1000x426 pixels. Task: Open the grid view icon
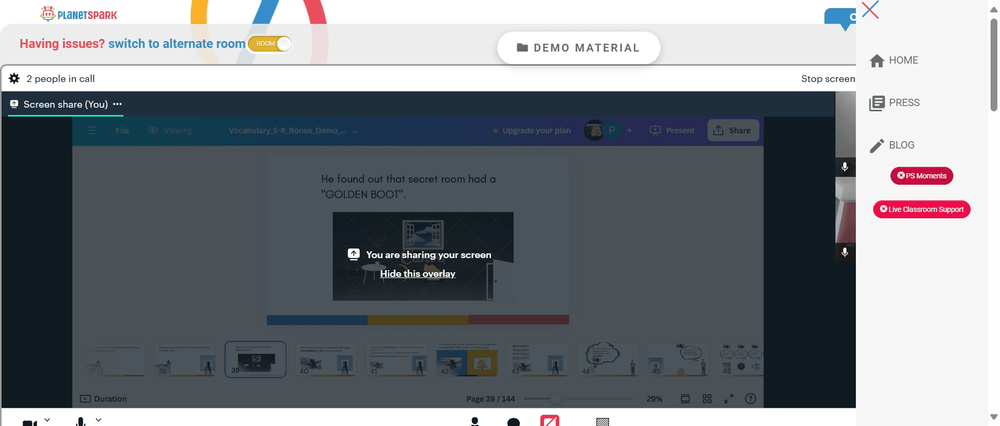click(x=707, y=399)
